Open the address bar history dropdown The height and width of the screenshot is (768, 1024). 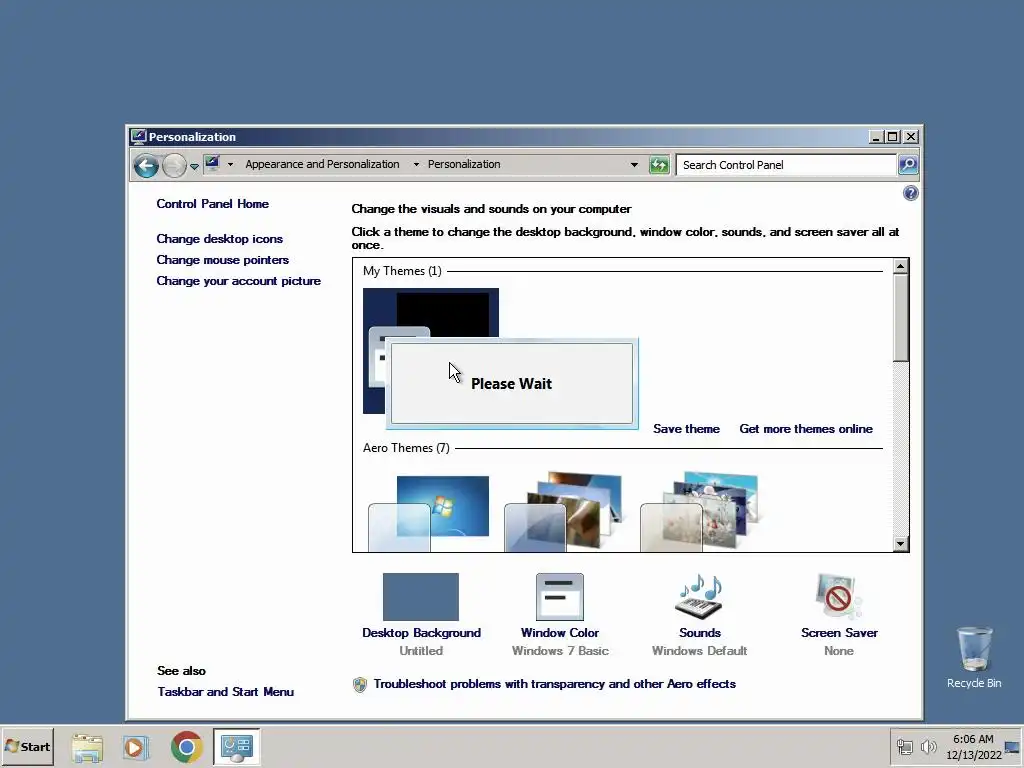click(634, 165)
